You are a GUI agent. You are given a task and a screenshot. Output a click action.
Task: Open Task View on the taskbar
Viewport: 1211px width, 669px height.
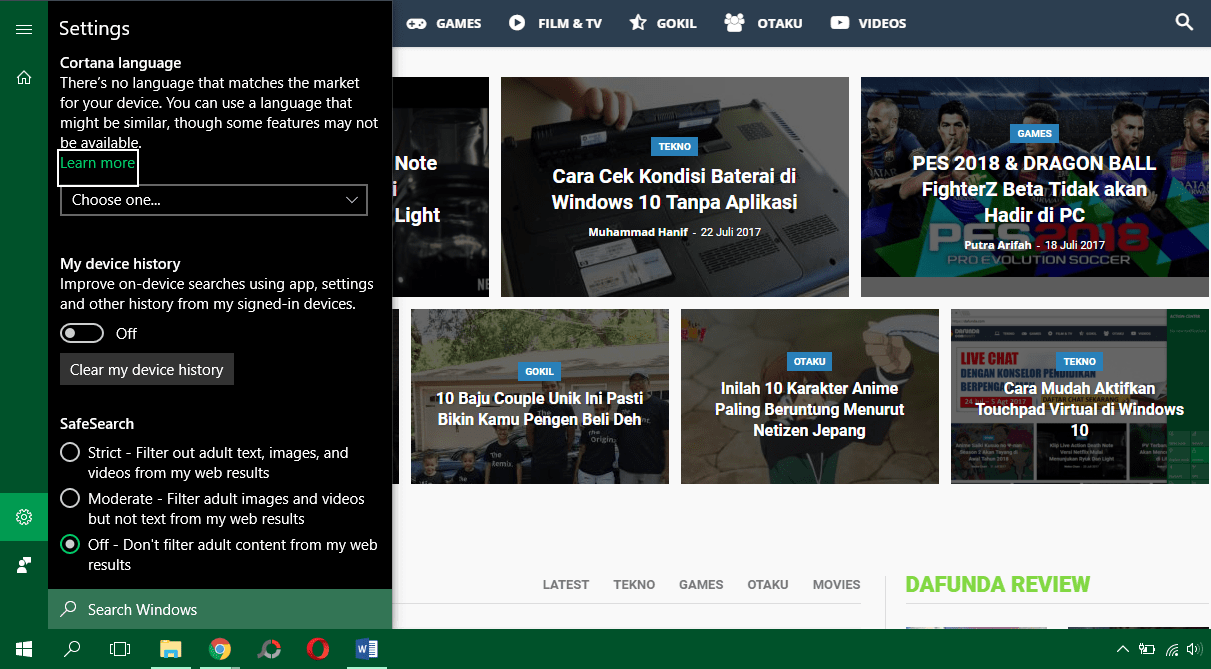pos(120,649)
